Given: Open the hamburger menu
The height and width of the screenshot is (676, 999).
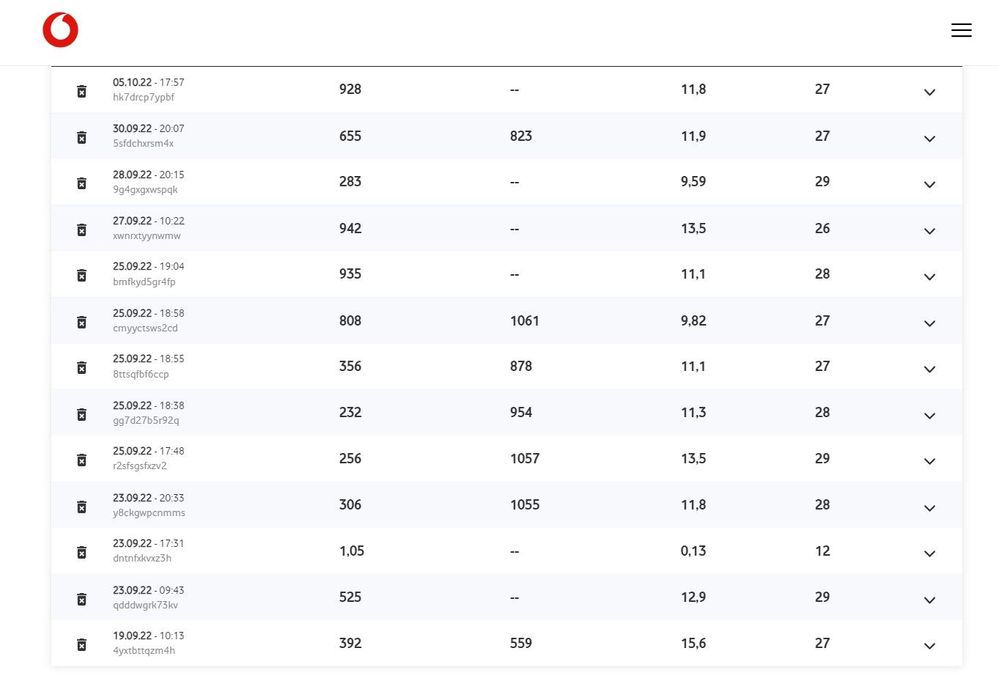Looking at the screenshot, I should [x=961, y=30].
